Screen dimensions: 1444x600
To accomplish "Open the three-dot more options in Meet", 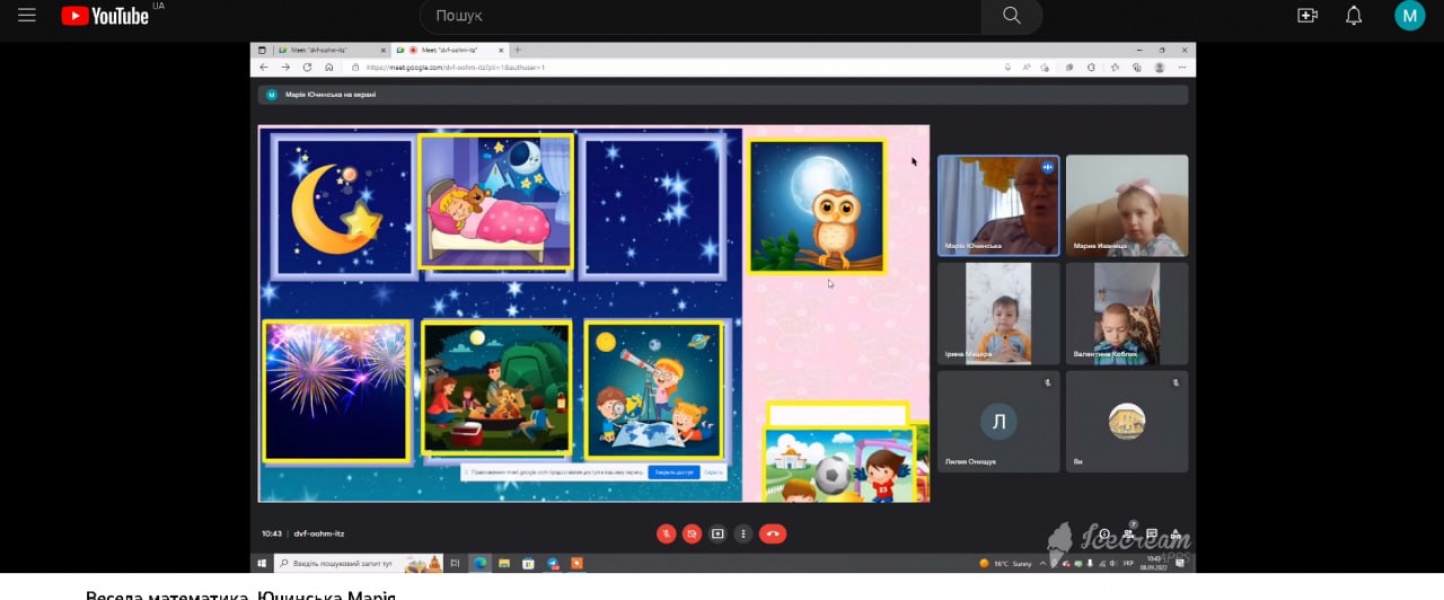I will (x=743, y=534).
